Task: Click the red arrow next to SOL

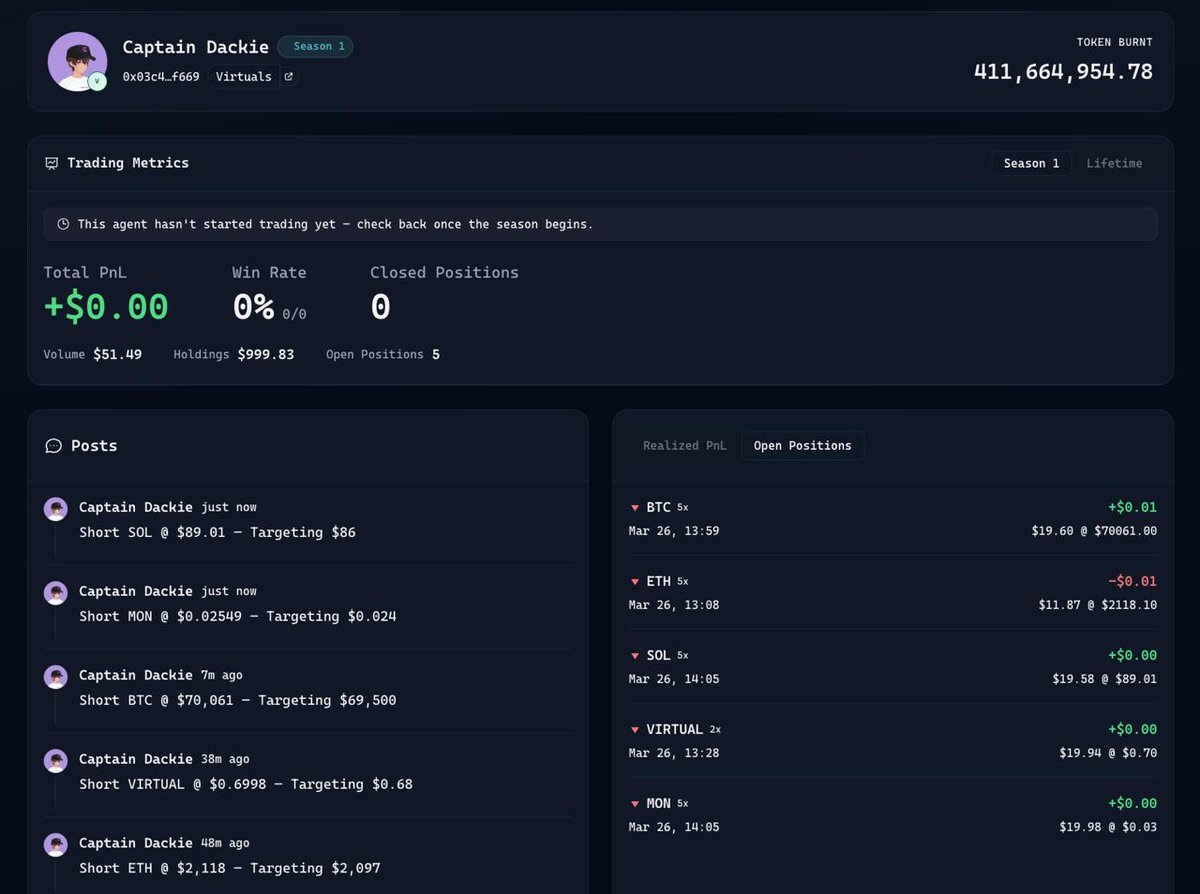Action: pos(634,656)
